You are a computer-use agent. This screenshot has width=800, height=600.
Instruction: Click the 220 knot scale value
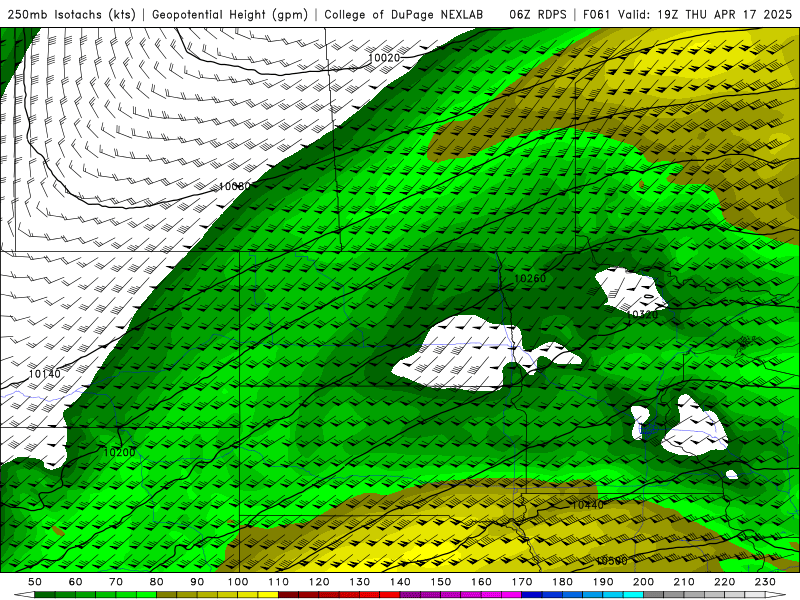point(724,582)
